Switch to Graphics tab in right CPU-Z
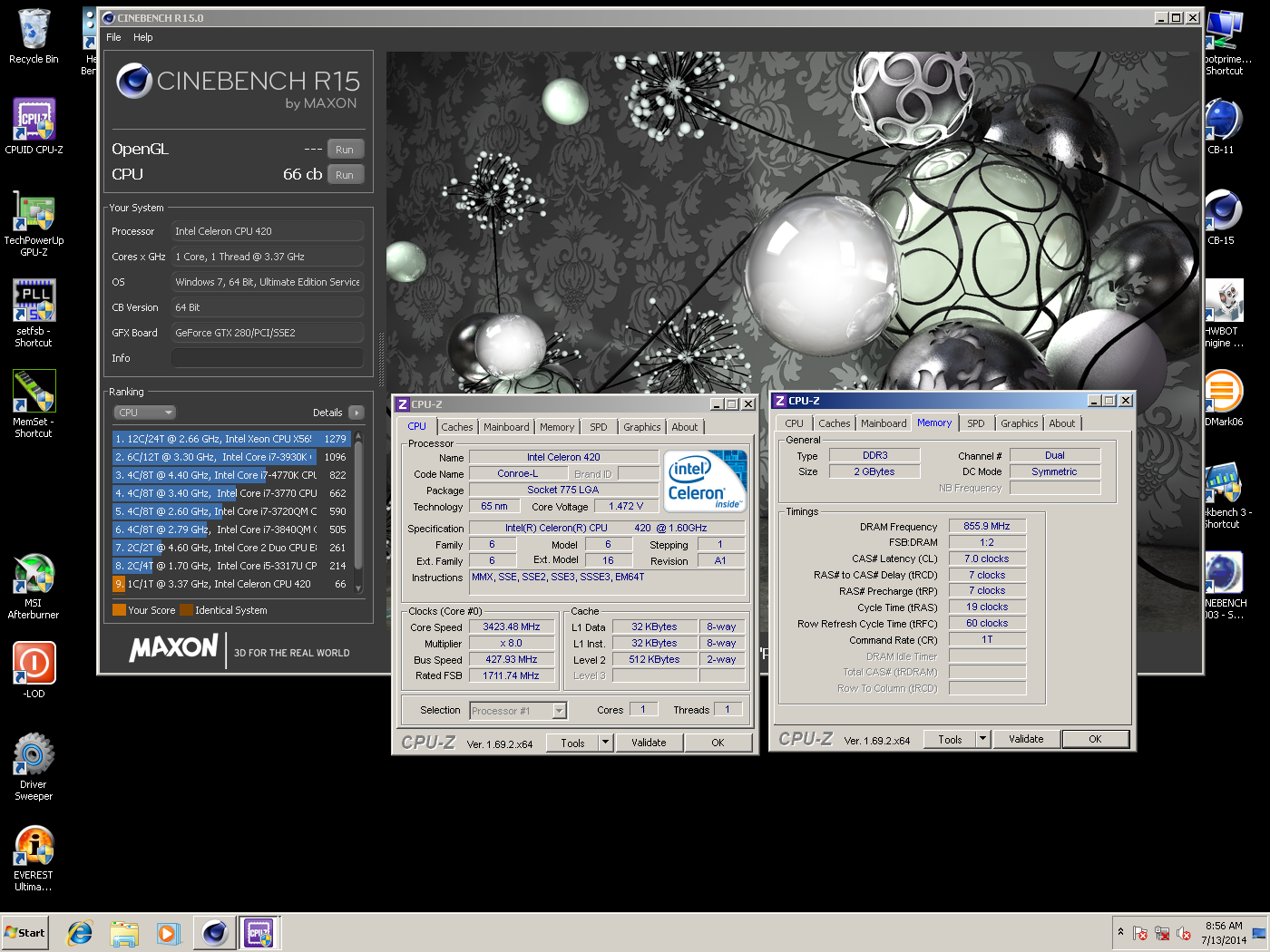This screenshot has width=1270, height=952. click(x=1020, y=423)
